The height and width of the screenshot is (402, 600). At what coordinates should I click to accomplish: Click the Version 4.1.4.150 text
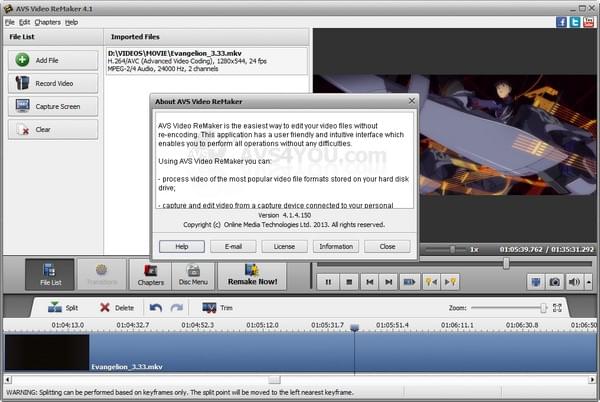(x=284, y=215)
